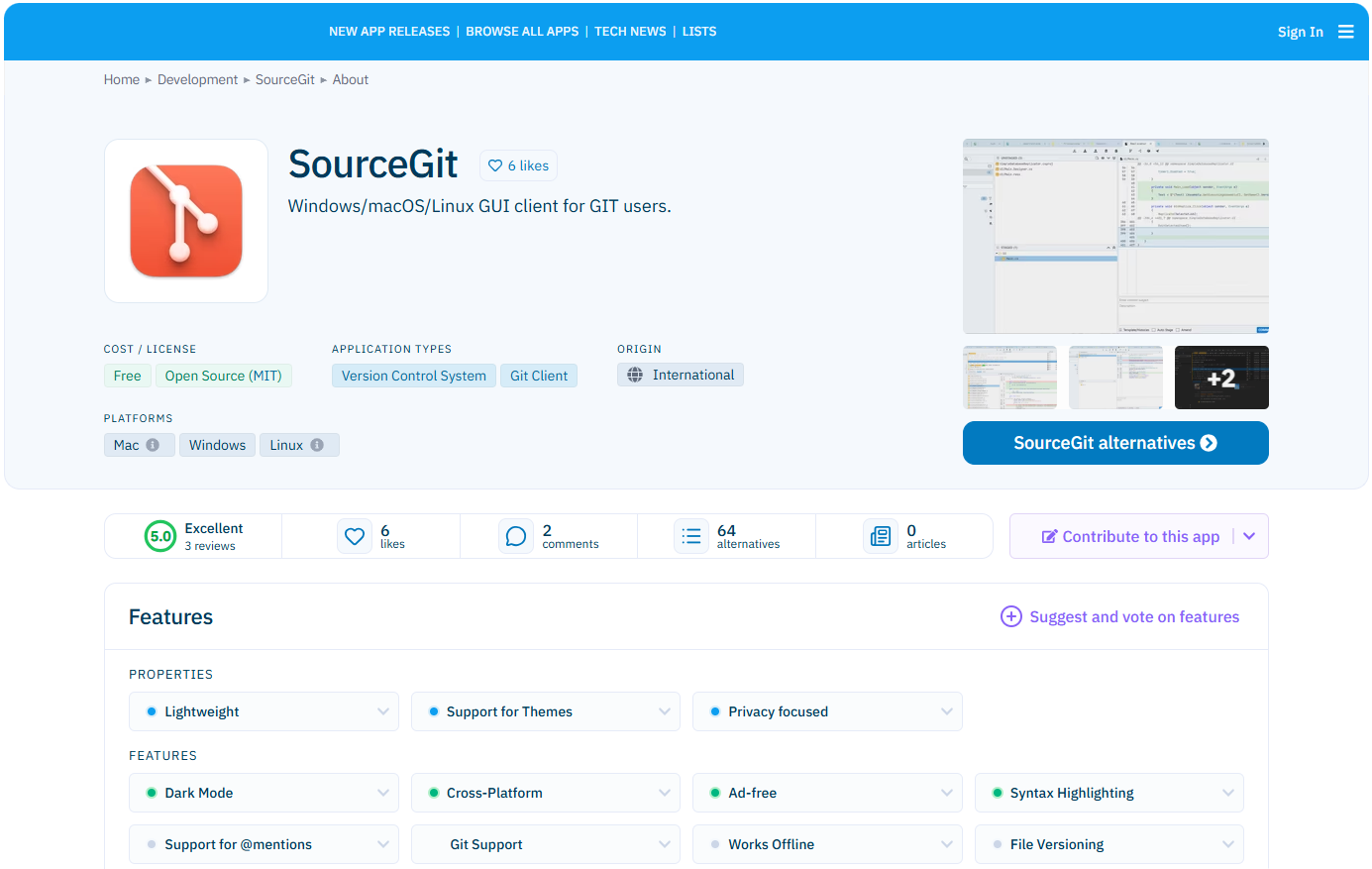Click the 6 likes badge

pyautogui.click(x=518, y=165)
